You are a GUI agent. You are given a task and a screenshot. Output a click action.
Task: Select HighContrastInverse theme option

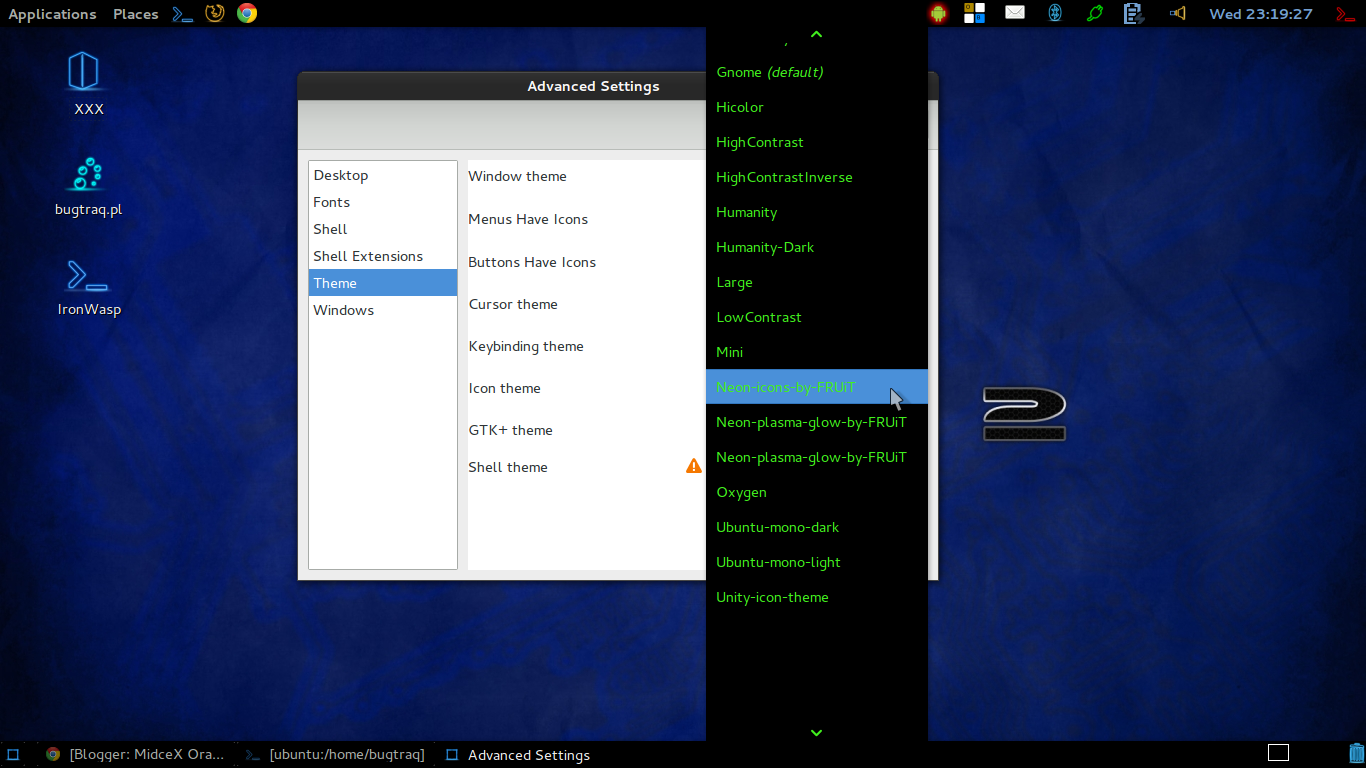[x=816, y=177]
